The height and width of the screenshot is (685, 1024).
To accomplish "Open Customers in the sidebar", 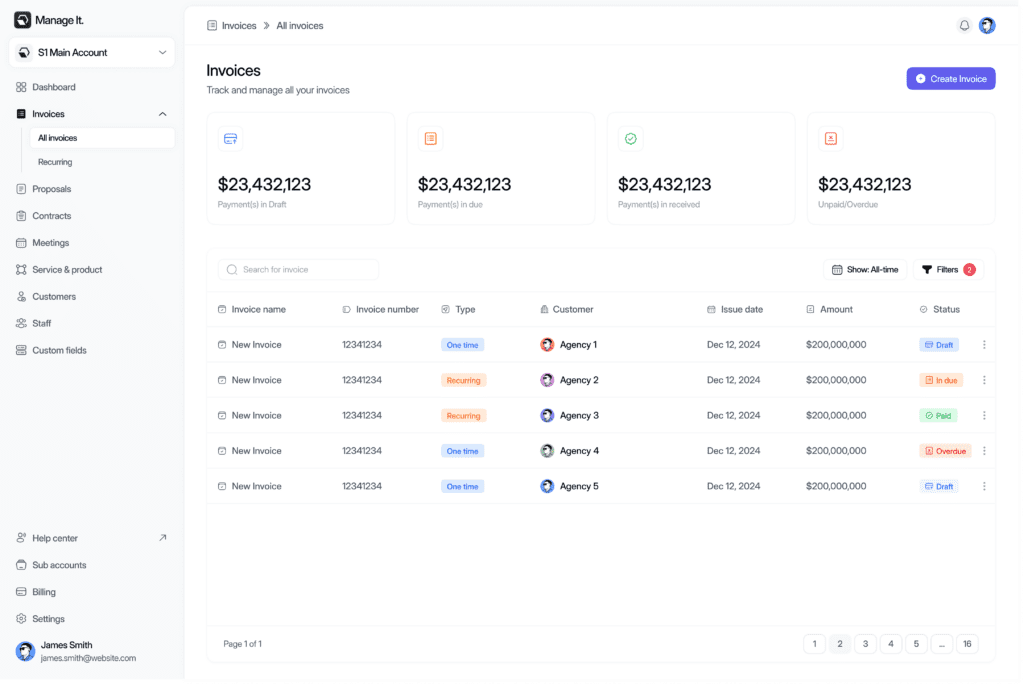I will tap(53, 297).
